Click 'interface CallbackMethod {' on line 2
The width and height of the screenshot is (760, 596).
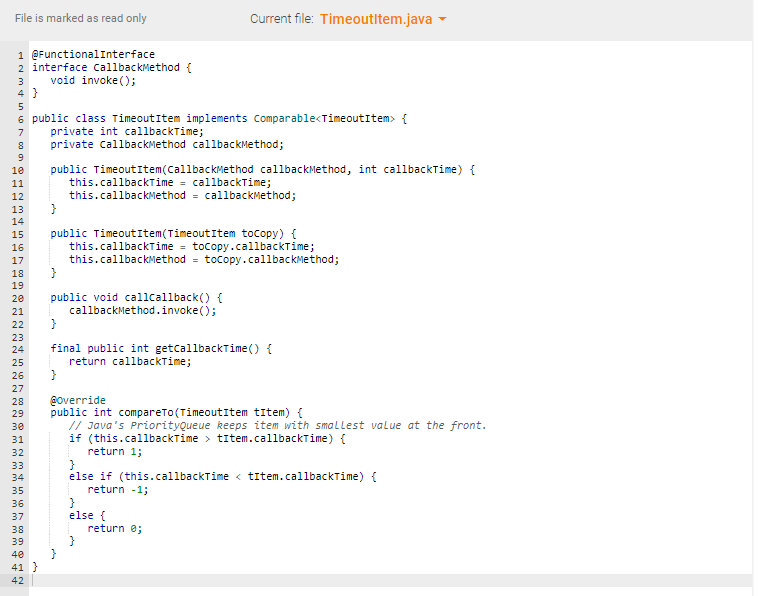coord(112,67)
